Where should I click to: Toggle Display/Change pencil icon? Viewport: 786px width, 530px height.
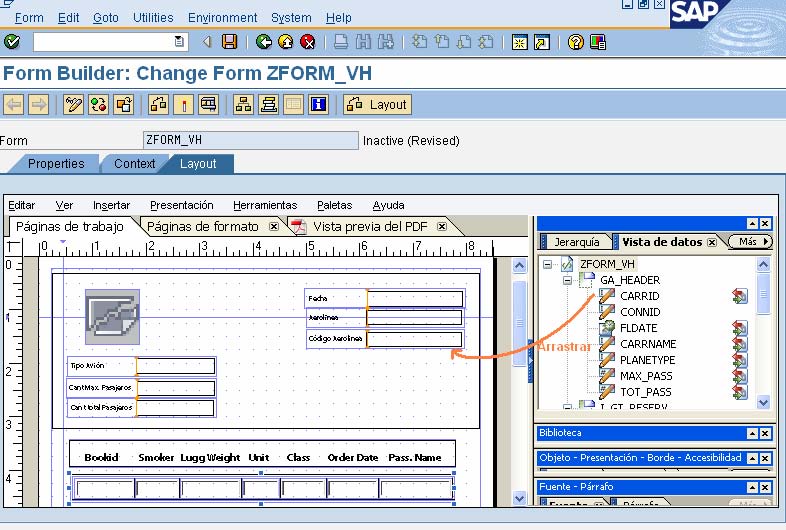click(74, 105)
